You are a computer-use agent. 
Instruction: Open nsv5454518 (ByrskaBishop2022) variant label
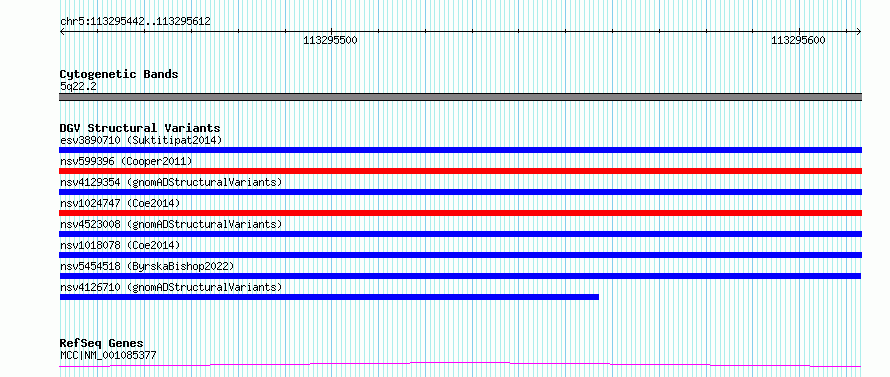click(x=147, y=266)
